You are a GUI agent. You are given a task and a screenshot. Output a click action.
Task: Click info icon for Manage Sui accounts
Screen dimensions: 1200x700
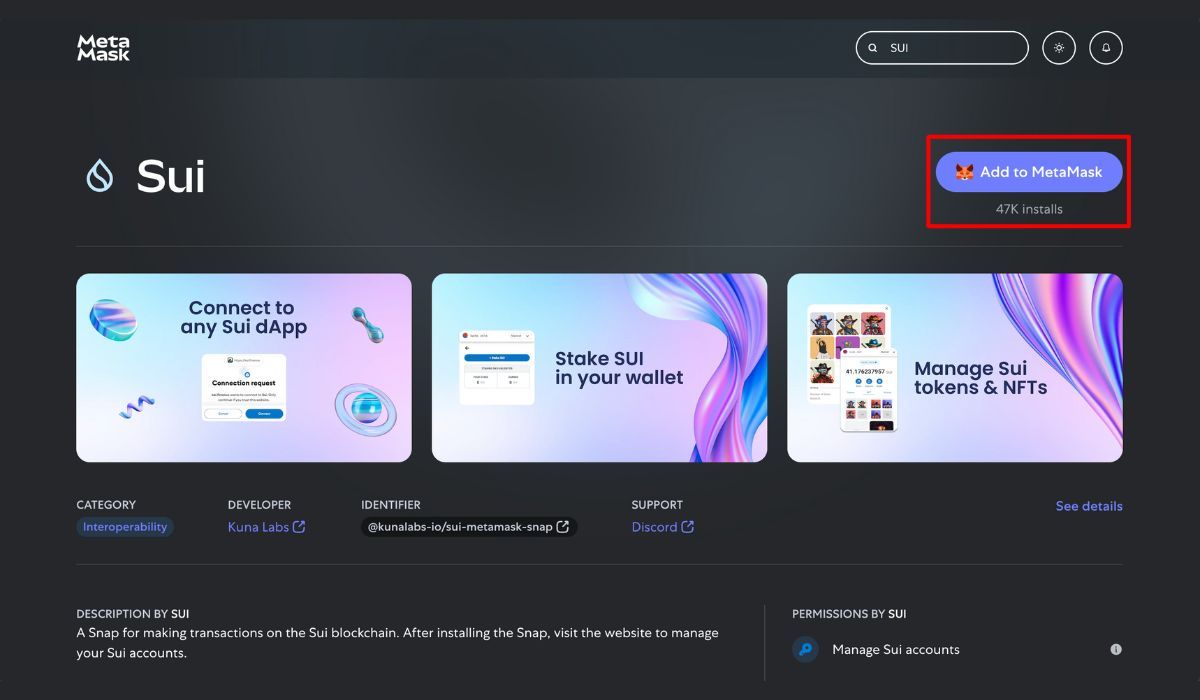[x=1116, y=650]
